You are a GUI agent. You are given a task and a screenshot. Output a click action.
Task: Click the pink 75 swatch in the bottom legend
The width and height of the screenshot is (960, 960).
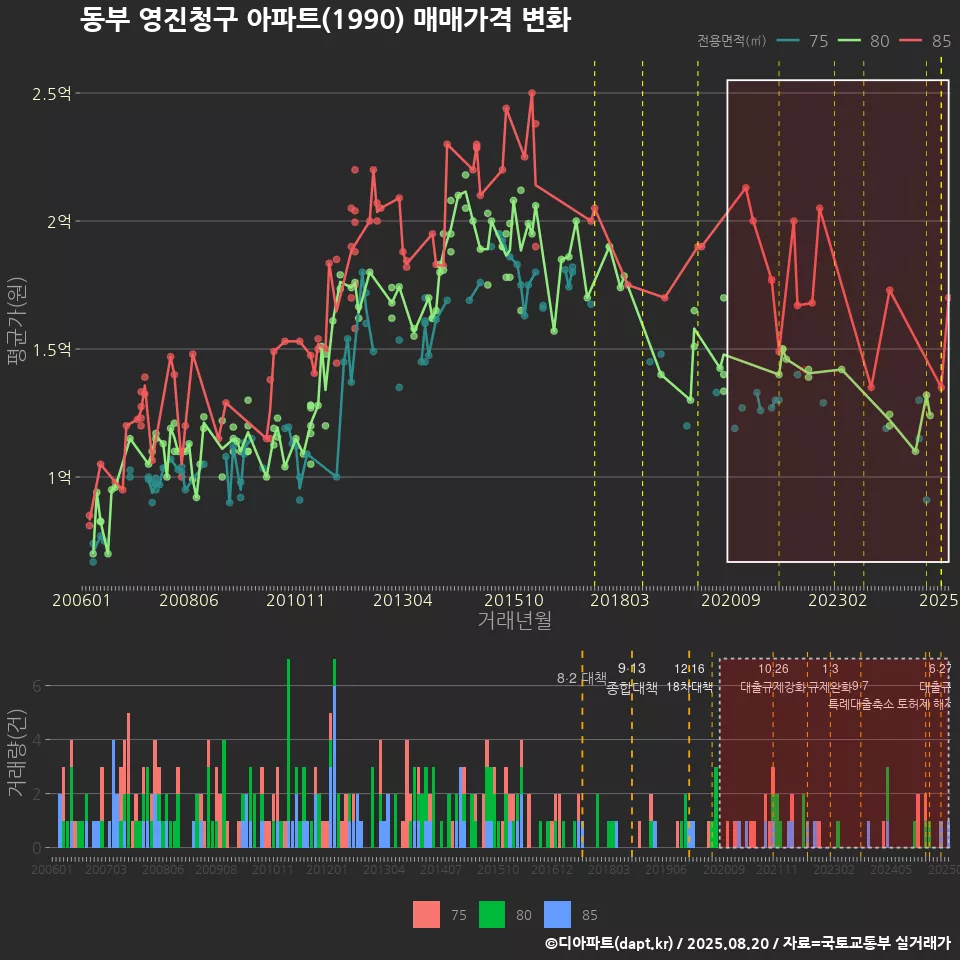(427, 915)
